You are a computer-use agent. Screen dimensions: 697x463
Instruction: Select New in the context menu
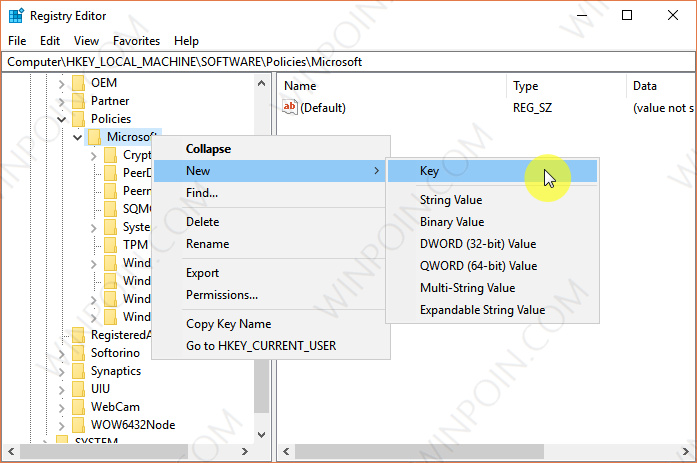pos(271,171)
